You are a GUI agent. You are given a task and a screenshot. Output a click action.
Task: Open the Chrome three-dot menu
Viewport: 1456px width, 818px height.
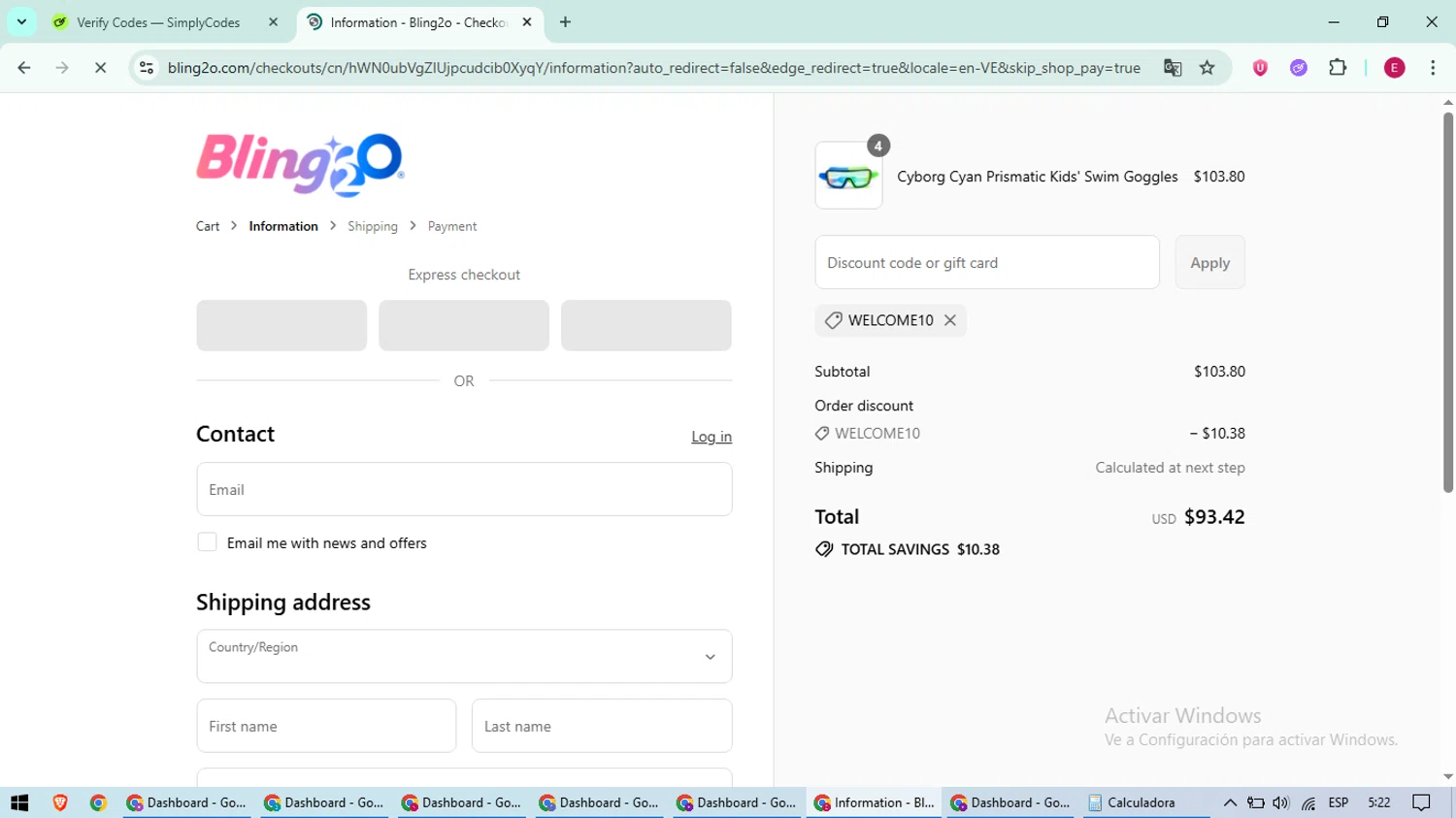[1433, 68]
